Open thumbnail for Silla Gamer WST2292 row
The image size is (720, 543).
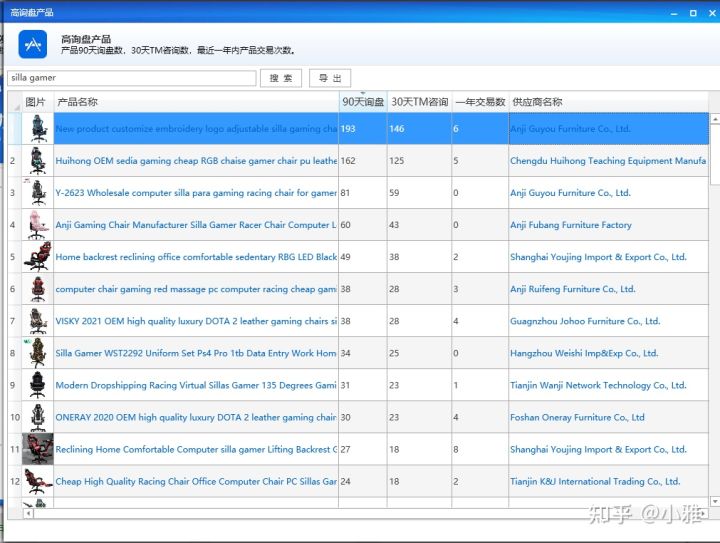pyautogui.click(x=38, y=353)
